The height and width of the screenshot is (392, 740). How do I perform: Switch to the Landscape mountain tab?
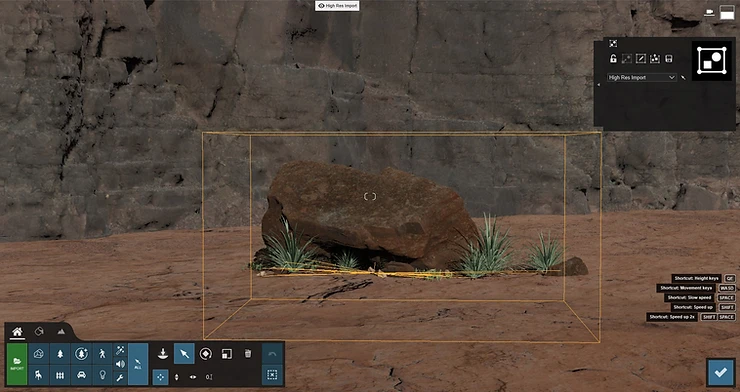61,332
